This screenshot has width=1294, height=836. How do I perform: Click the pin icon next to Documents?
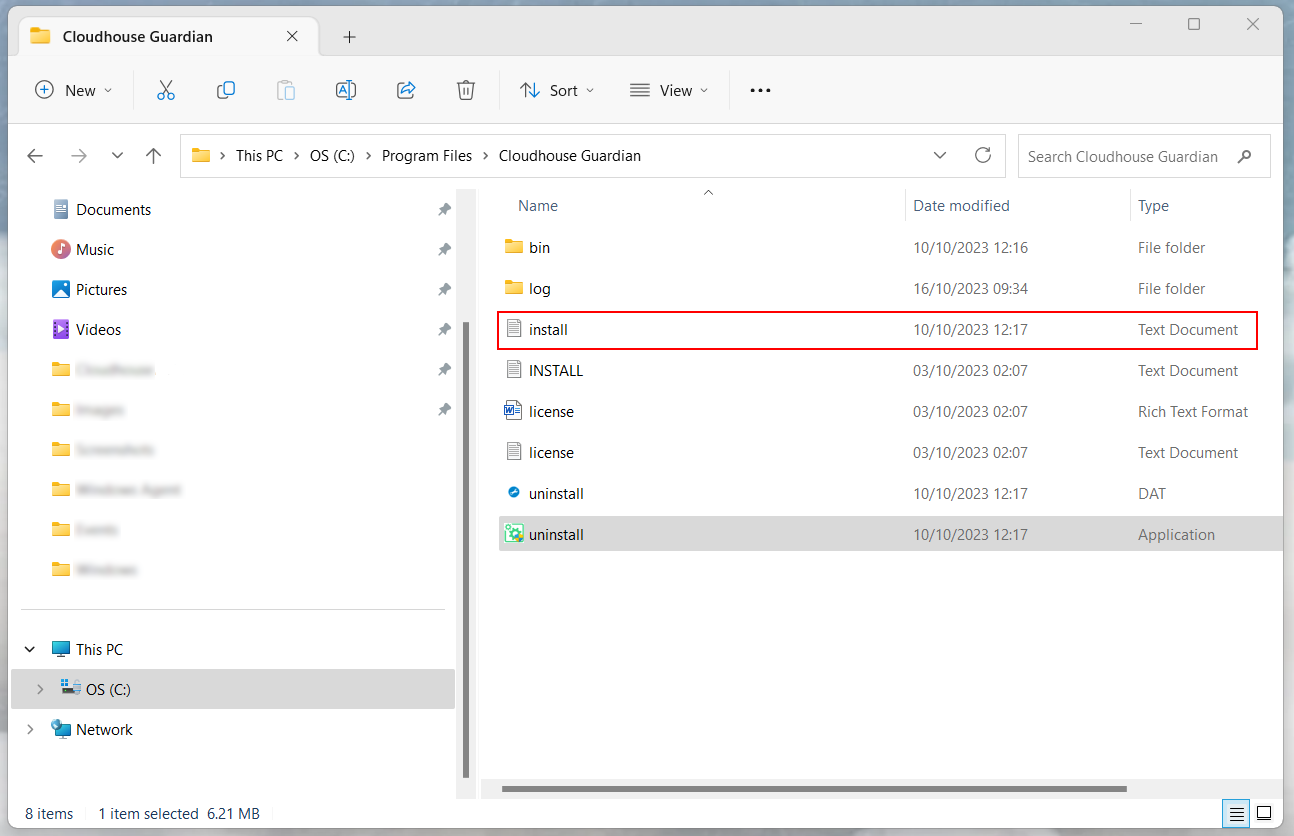444,210
